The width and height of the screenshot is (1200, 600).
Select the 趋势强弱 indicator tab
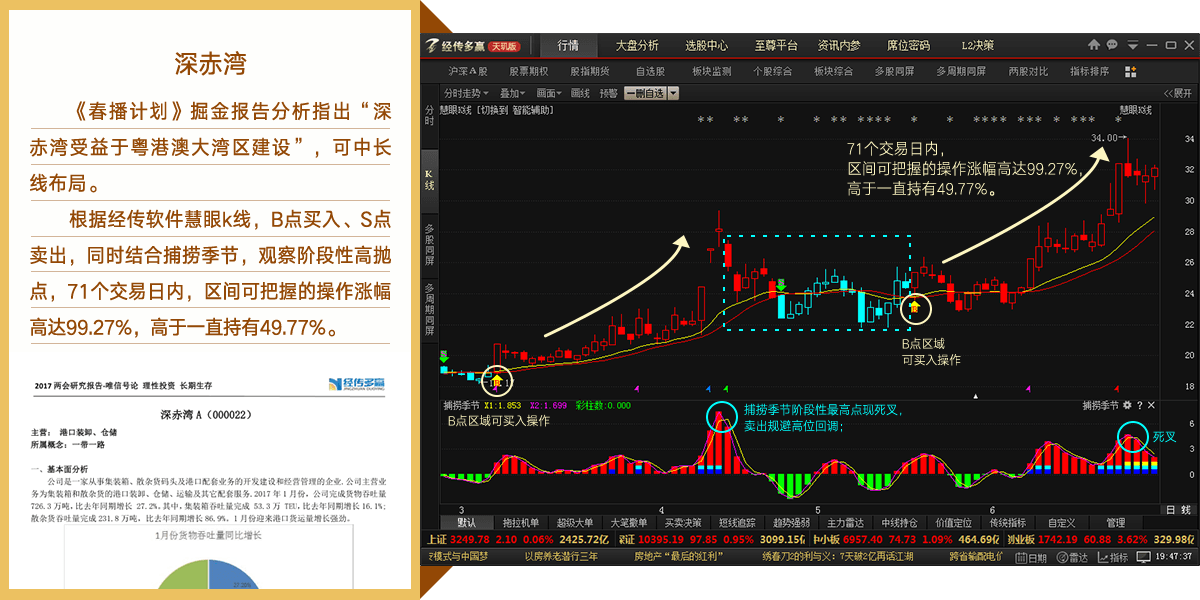tap(791, 523)
